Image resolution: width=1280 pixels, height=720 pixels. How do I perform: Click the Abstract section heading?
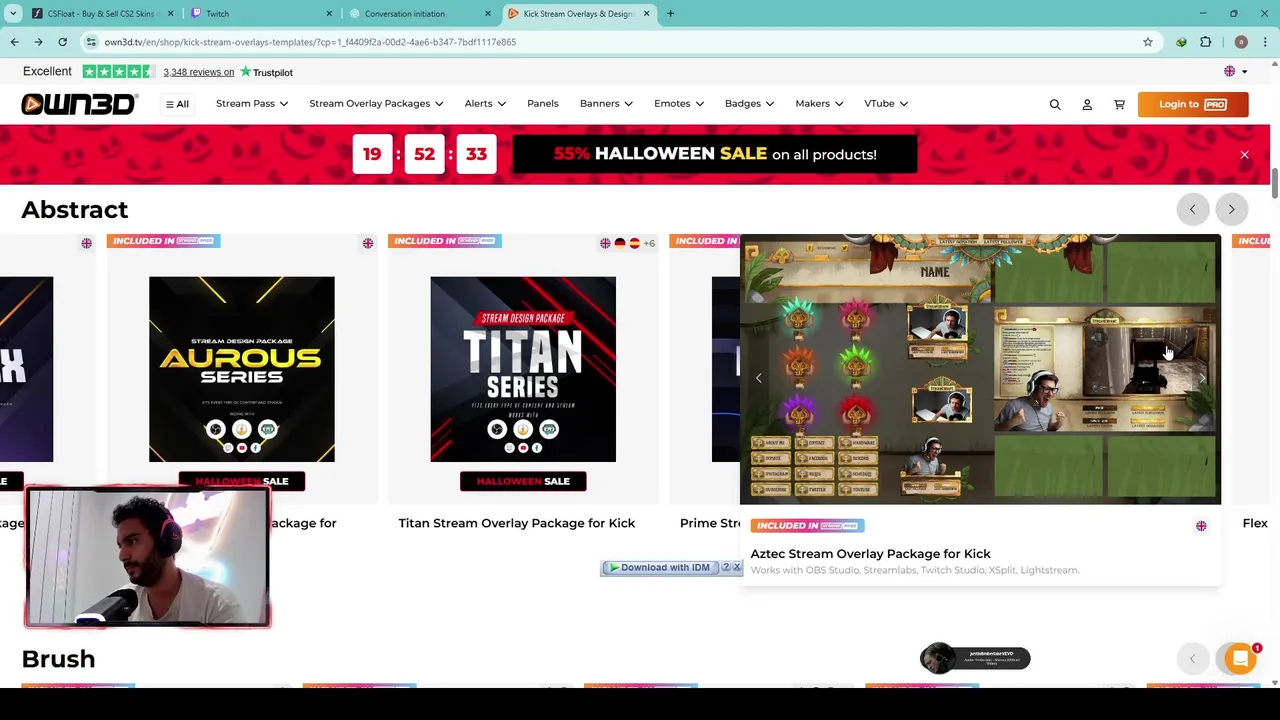[x=75, y=210]
